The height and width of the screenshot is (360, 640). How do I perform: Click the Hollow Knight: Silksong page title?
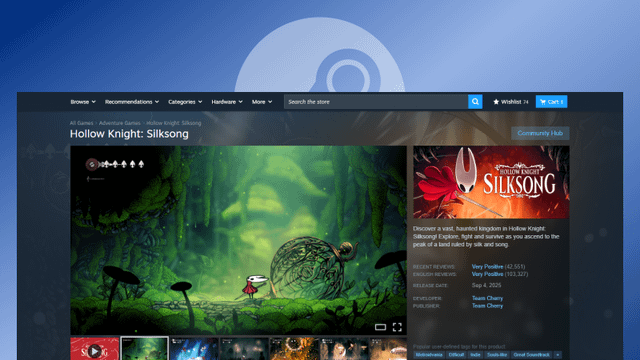[x=129, y=134]
